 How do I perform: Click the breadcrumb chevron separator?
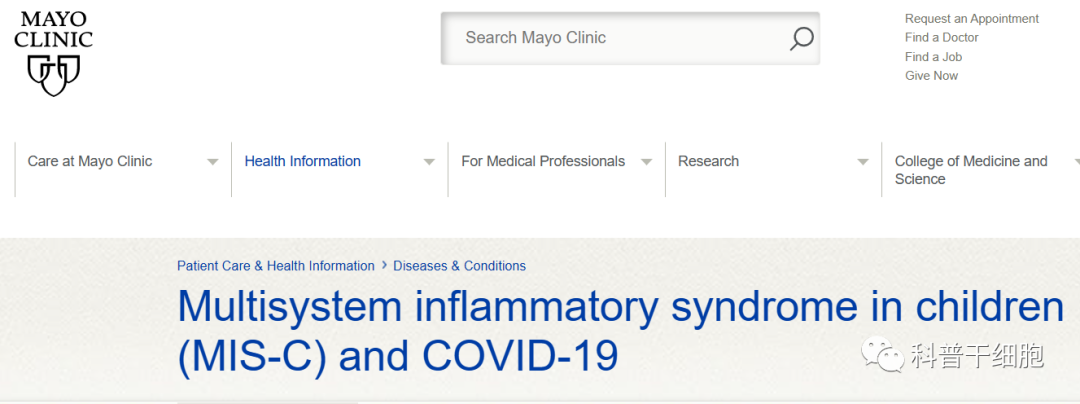pyautogui.click(x=384, y=266)
